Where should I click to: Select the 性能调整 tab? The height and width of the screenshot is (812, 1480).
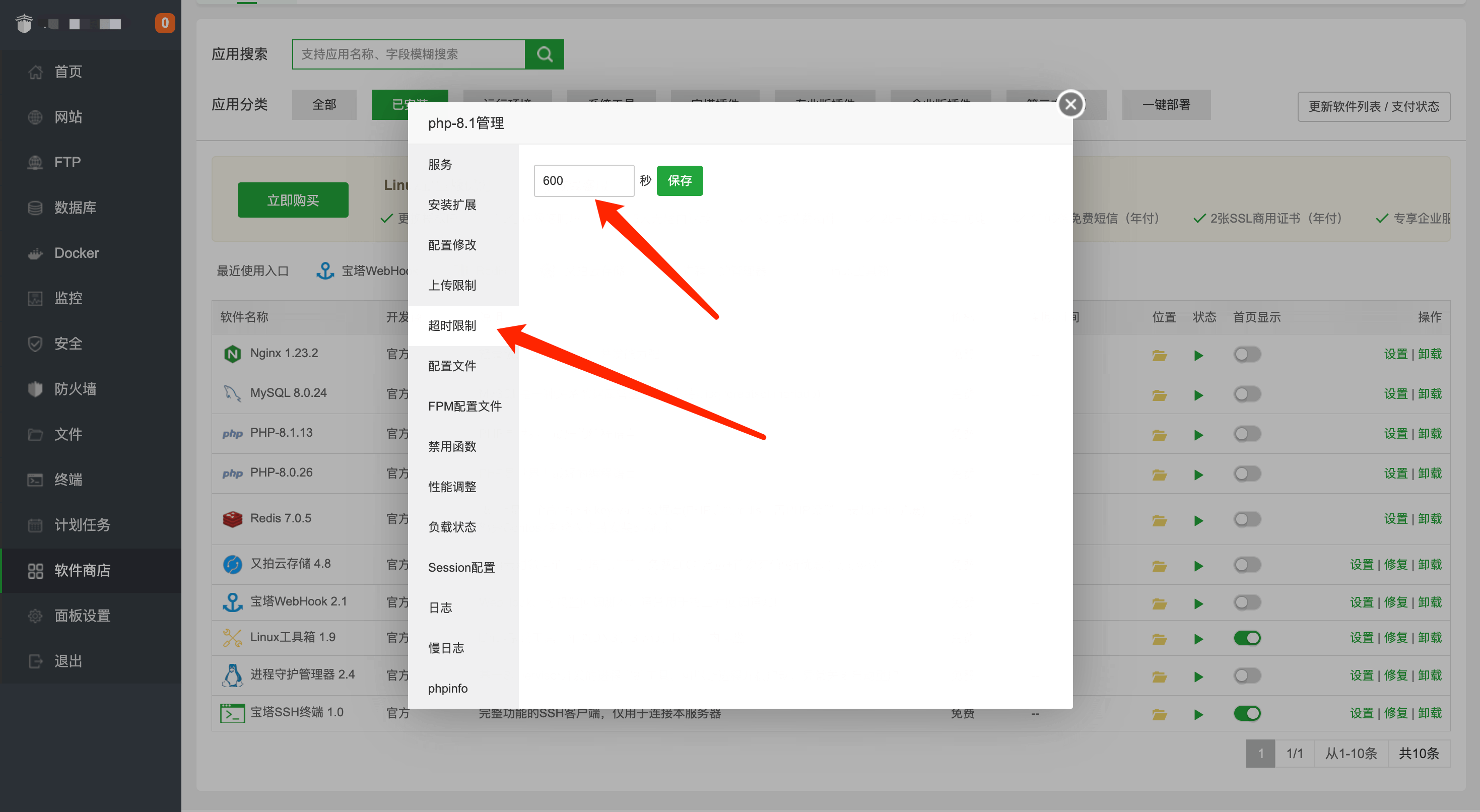click(463, 487)
